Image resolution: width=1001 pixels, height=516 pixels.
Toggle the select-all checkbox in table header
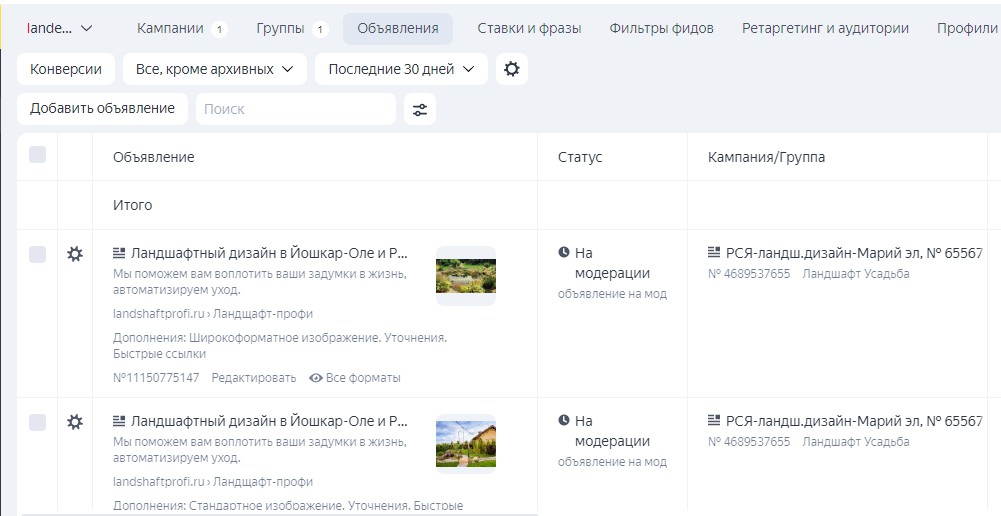[38, 155]
